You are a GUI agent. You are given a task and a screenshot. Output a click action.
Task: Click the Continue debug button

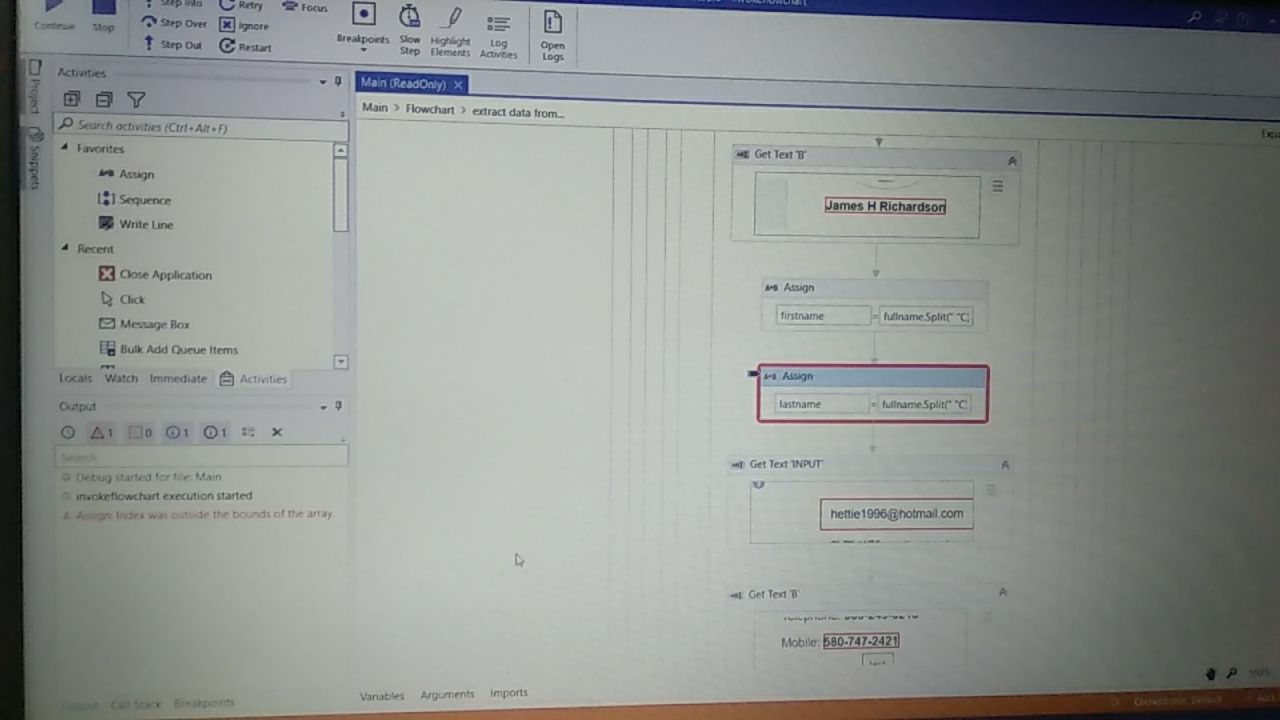click(54, 15)
